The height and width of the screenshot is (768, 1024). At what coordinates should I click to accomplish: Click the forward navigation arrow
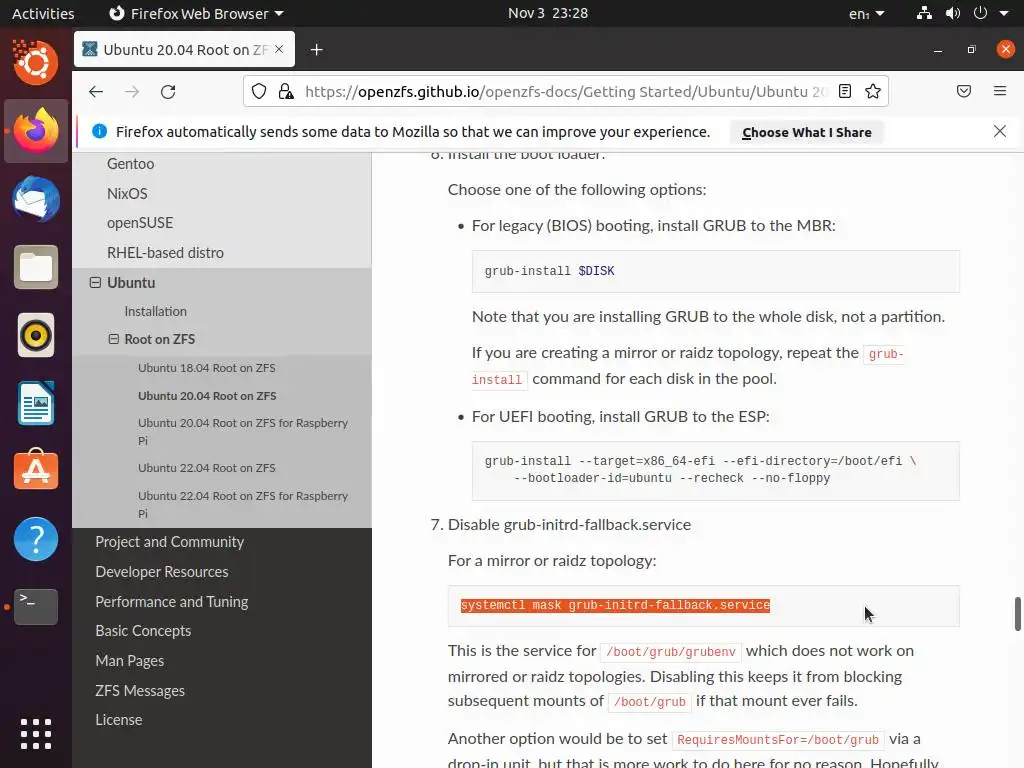click(132, 92)
